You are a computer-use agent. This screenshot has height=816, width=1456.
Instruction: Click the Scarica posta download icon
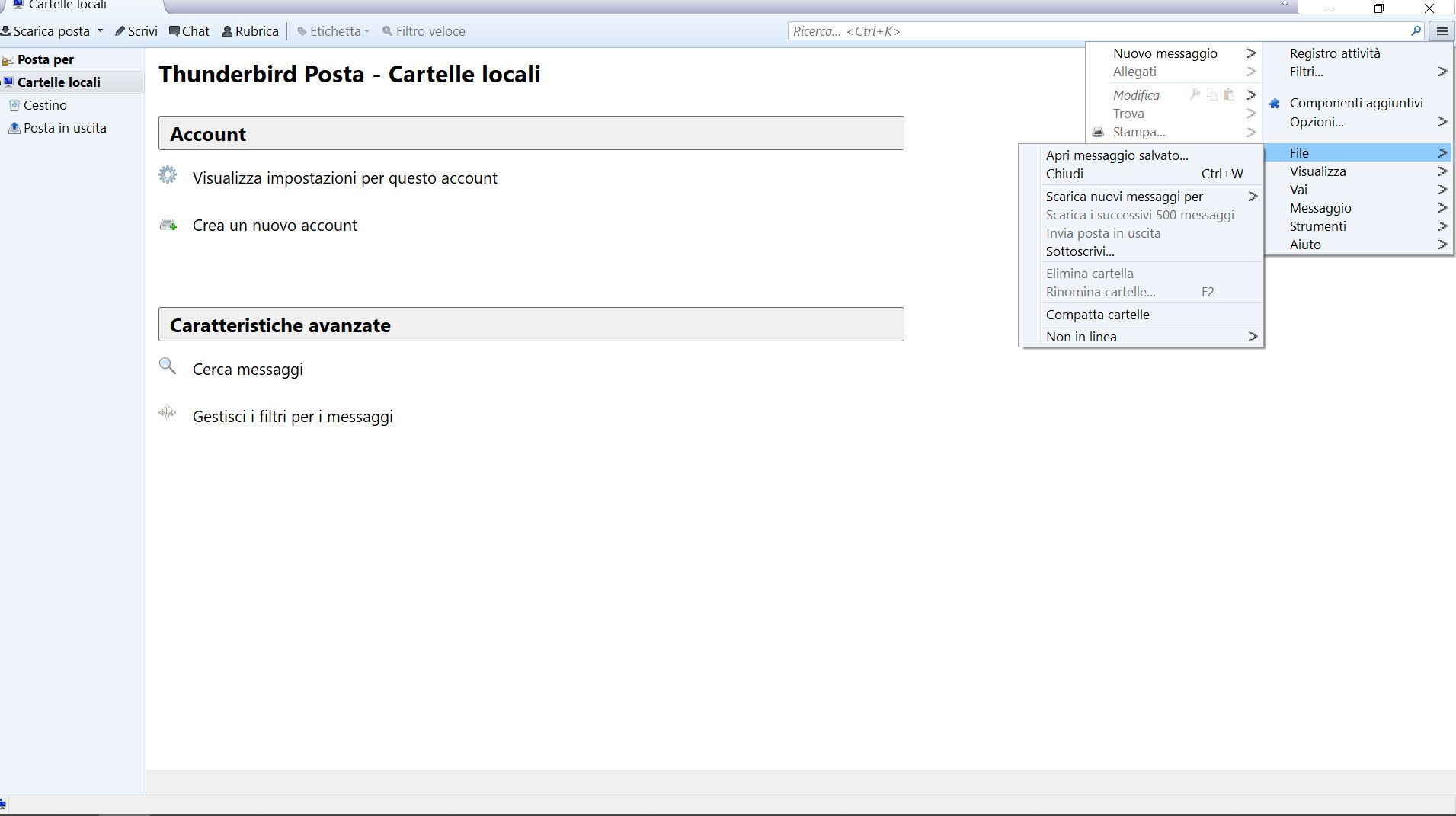pyautogui.click(x=5, y=31)
